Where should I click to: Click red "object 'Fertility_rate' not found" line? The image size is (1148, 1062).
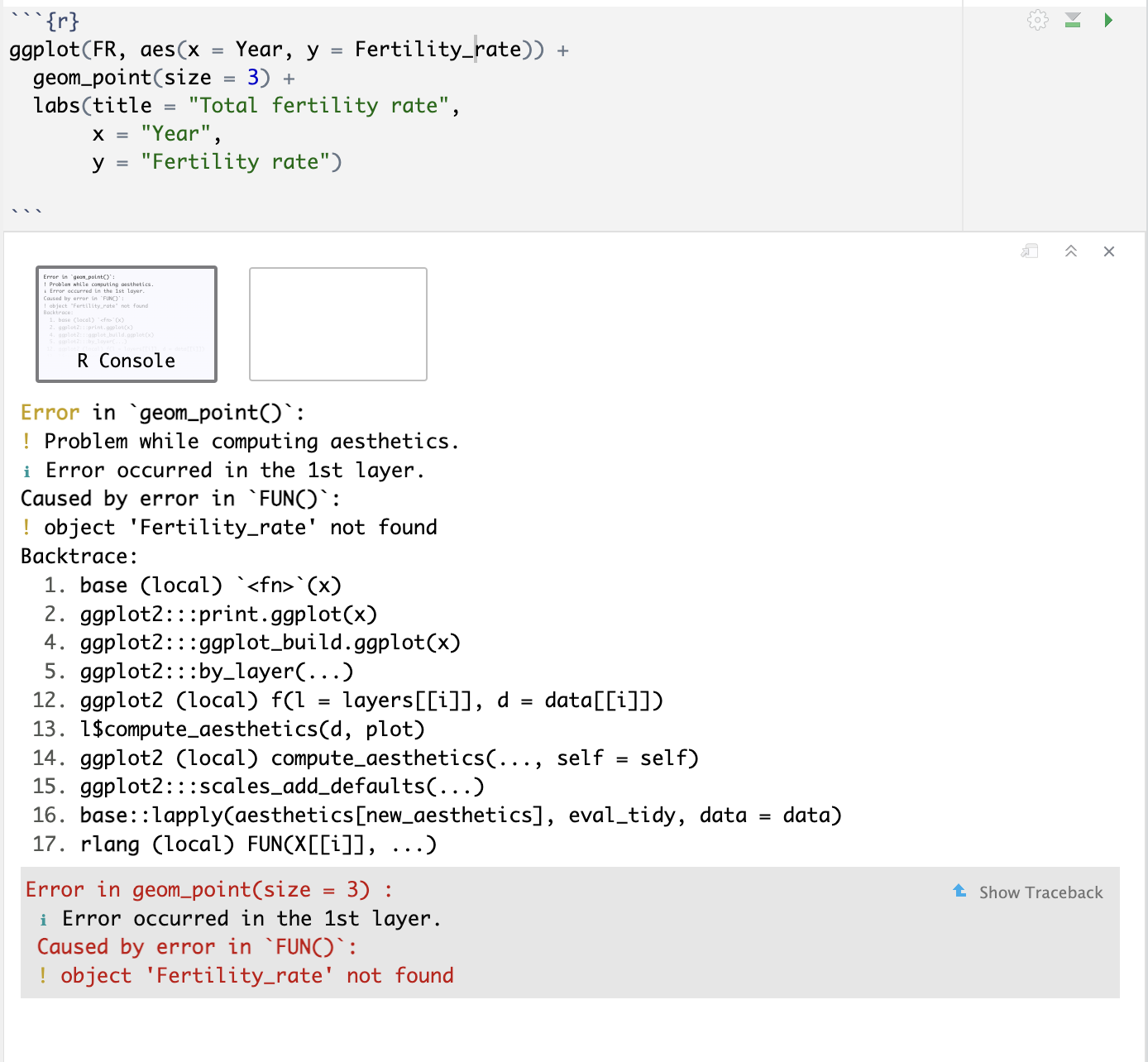coord(256,976)
